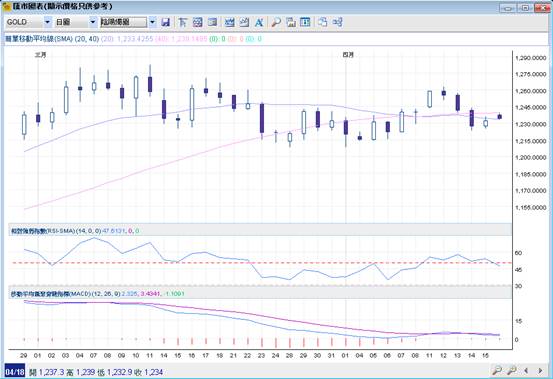The width and height of the screenshot is (553, 379).
Task: Zoom out using the second bottom-right magnifier
Action: pos(511,371)
